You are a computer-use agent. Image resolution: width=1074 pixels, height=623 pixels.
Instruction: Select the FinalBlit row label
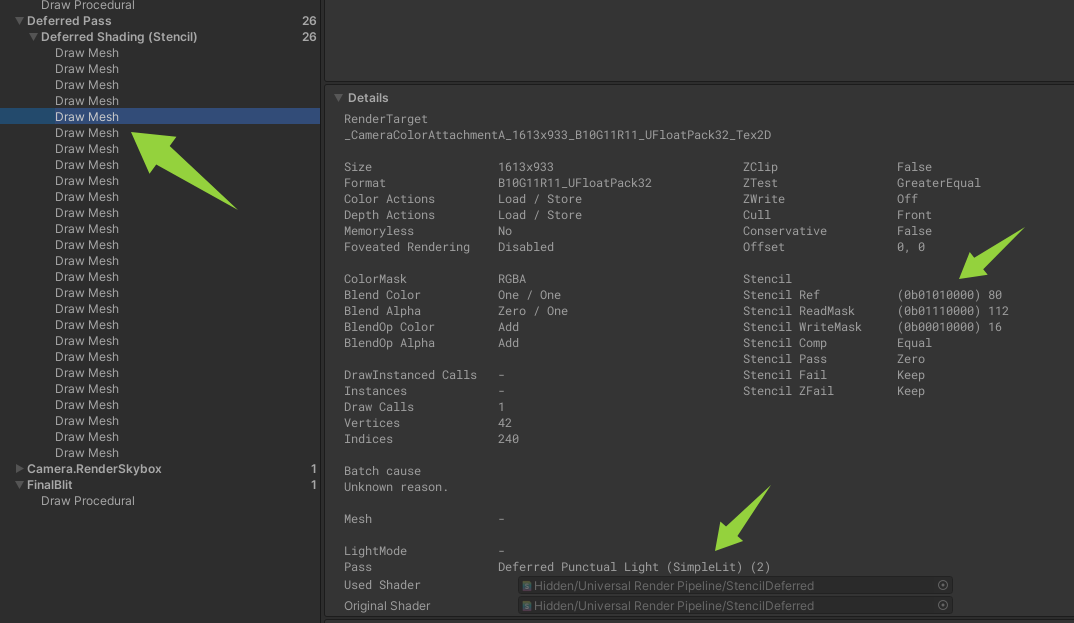click(49, 485)
